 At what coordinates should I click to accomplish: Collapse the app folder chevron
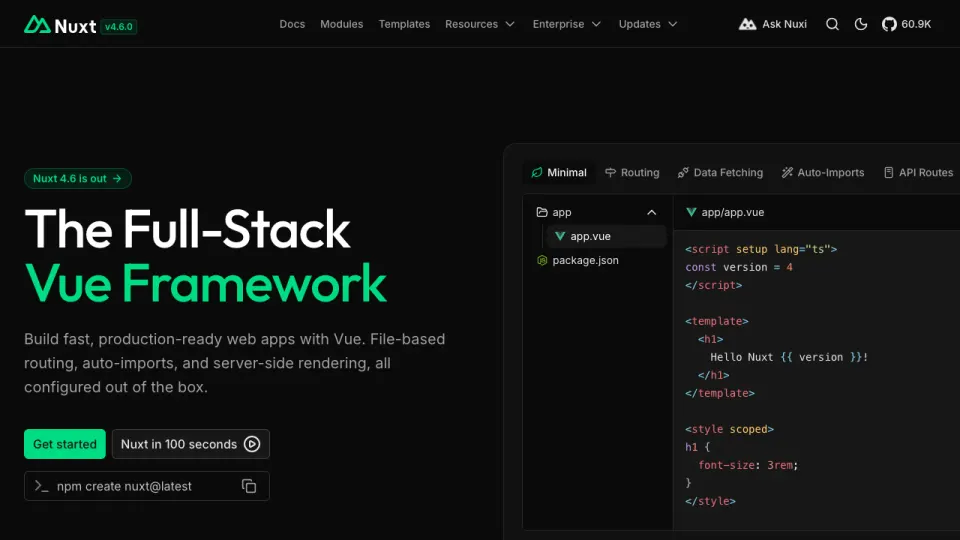click(x=651, y=212)
